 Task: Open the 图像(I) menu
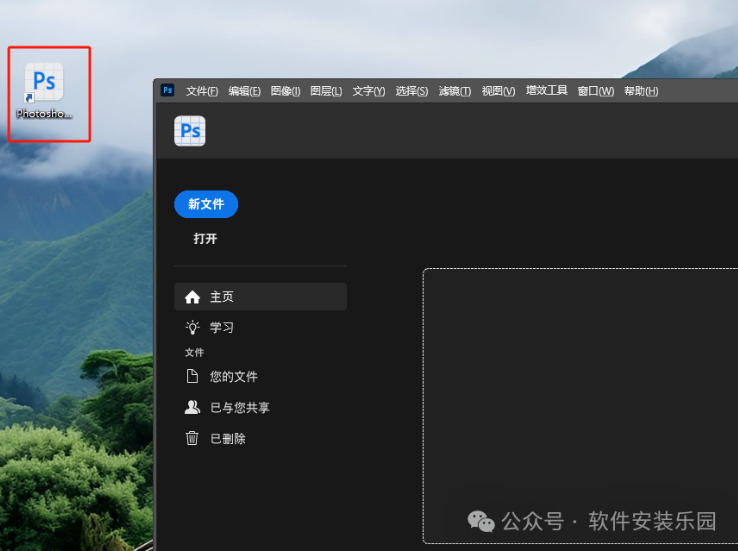(285, 91)
